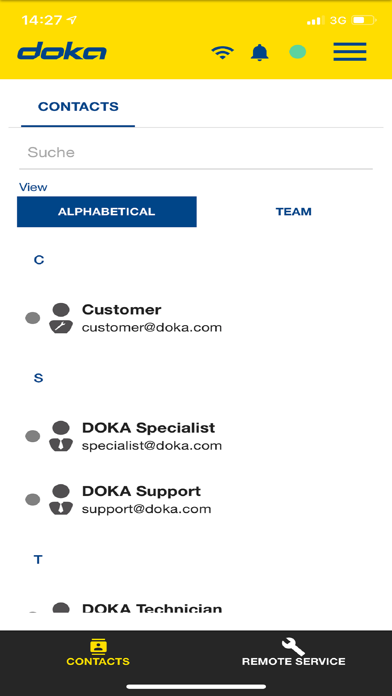
Task: Open the hamburger menu
Action: [350, 52]
